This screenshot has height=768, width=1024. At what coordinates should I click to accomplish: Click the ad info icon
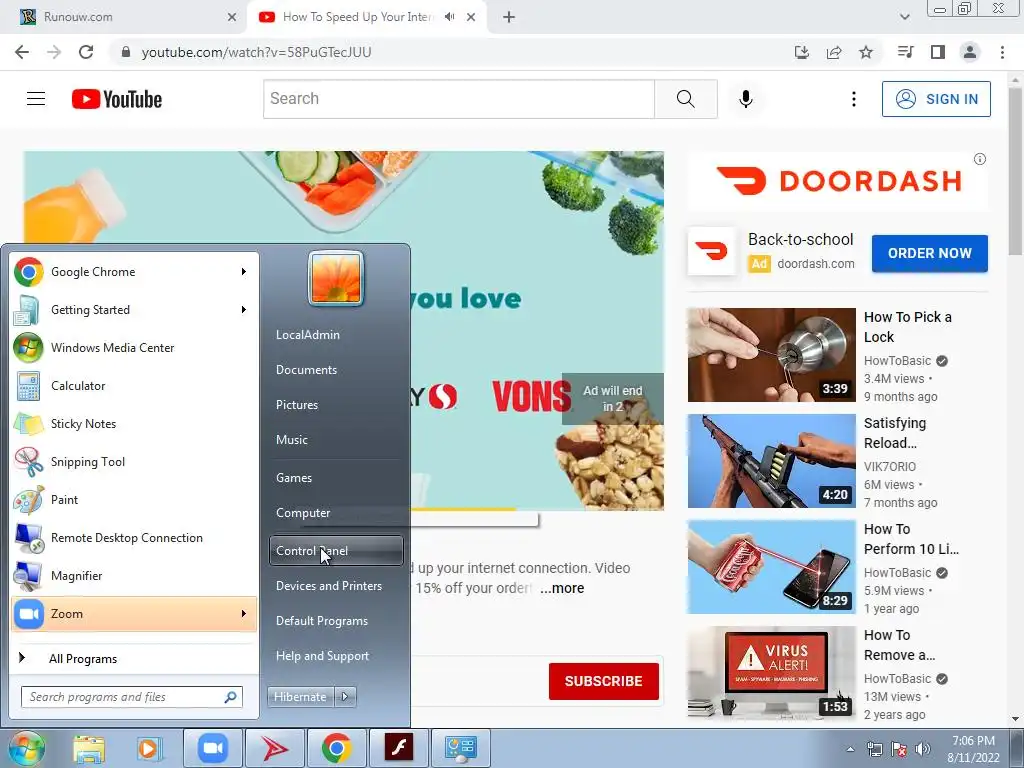[x=980, y=159]
